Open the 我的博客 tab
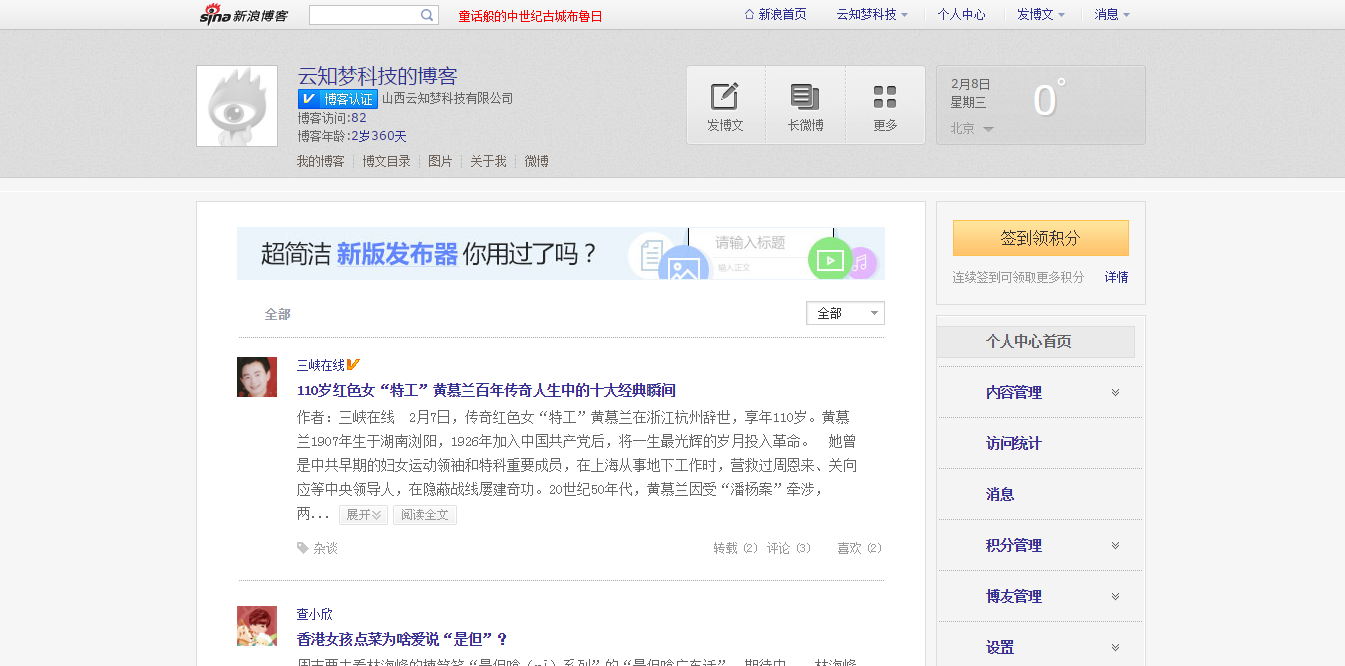Image resolution: width=1345 pixels, height=666 pixels. pyautogui.click(x=321, y=161)
